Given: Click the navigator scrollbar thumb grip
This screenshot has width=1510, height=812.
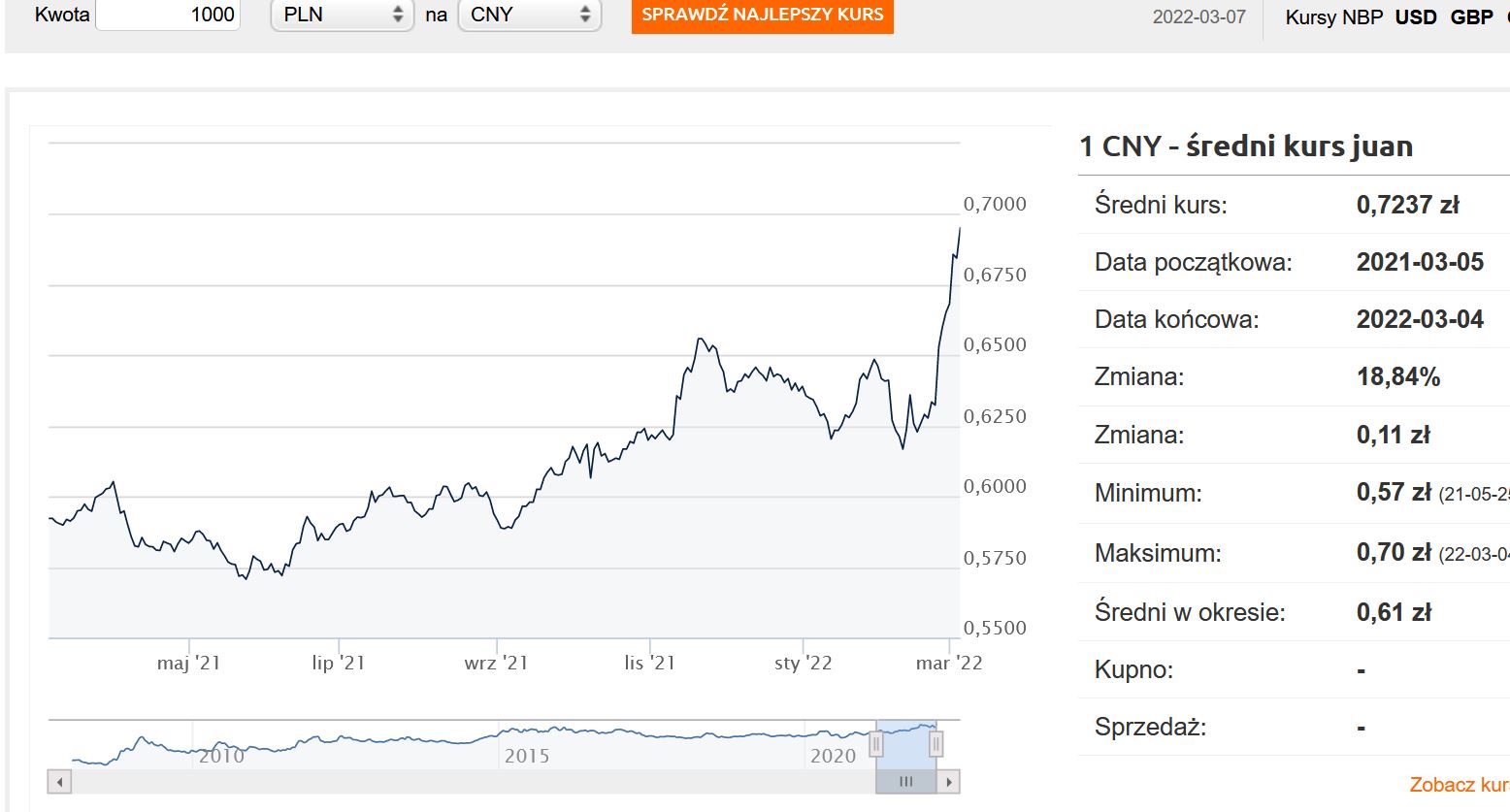Looking at the screenshot, I should 906,781.
